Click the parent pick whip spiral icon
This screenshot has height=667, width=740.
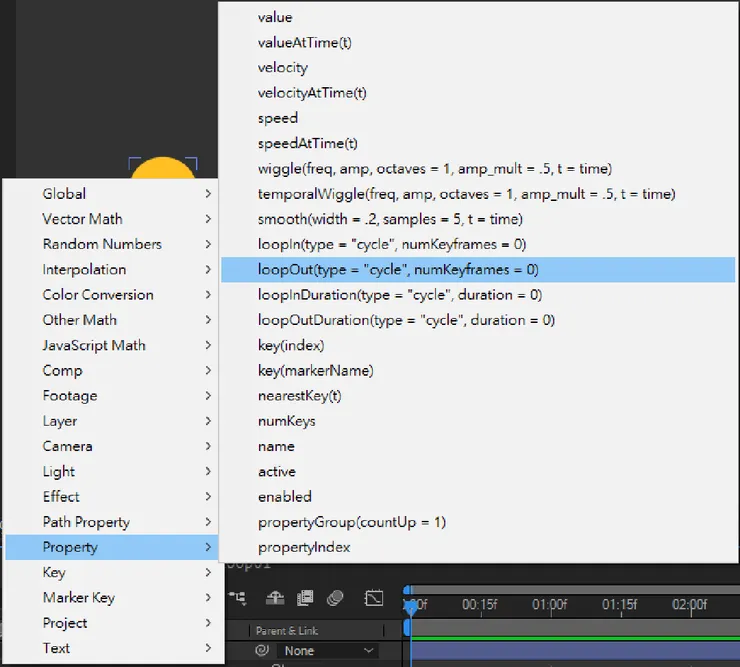pos(262,650)
